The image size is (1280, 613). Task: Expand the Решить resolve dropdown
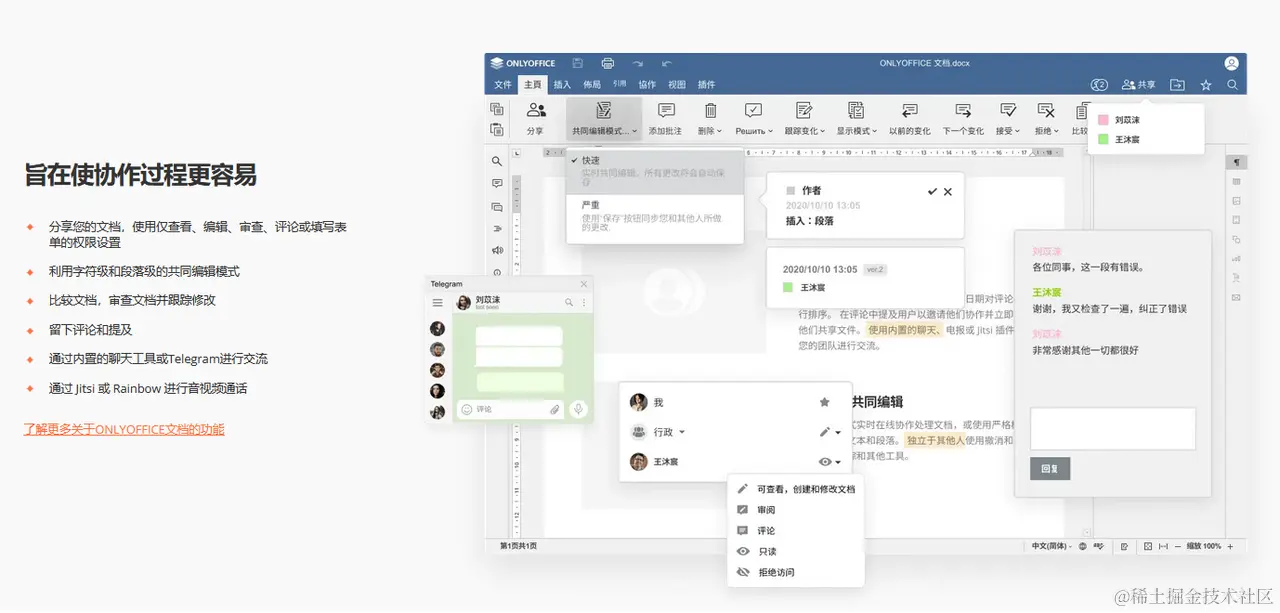770,131
